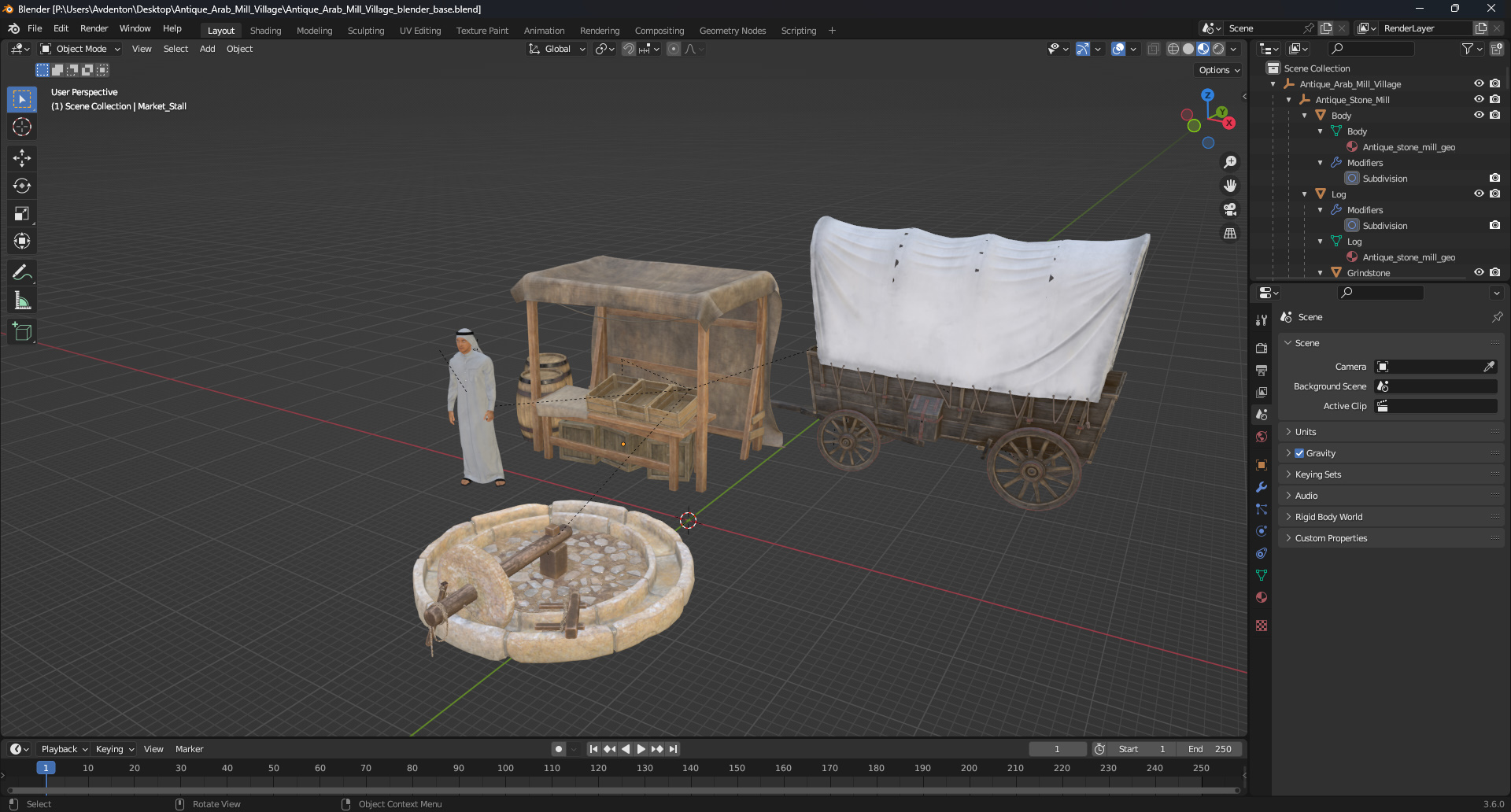The width and height of the screenshot is (1511, 812).
Task: Choose the Measure tool
Action: [22, 301]
